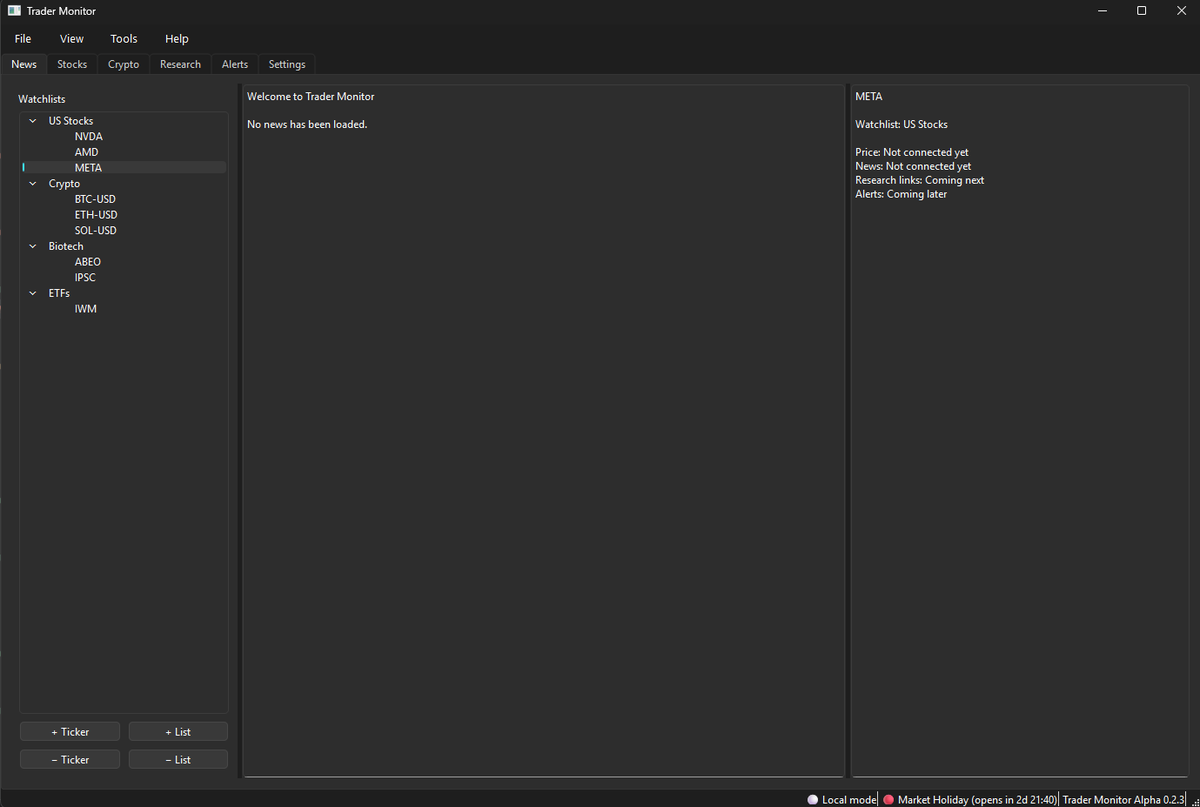Viewport: 1200px width, 807px height.
Task: Click the News: Not connected yet line
Action: pos(913,167)
